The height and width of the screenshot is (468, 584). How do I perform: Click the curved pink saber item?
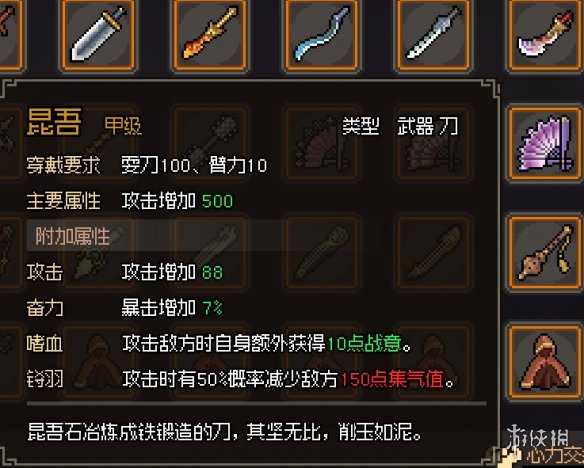click(x=545, y=35)
